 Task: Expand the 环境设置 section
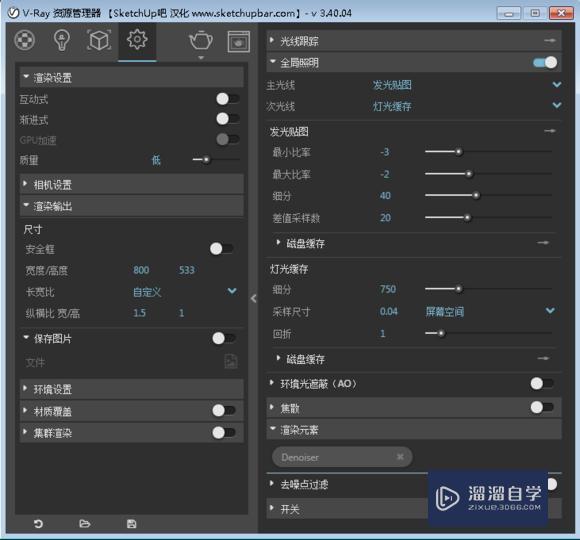tap(131, 389)
